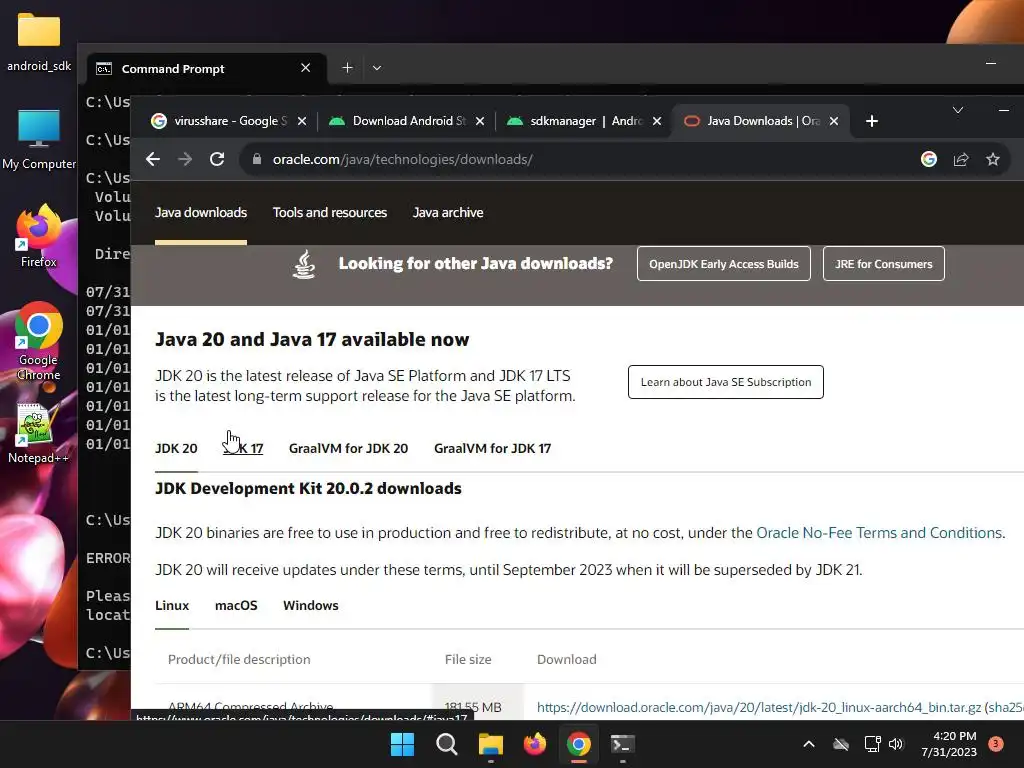Open Oracle No-Fee Terms and Conditions link
Screen dimensions: 1024x768
pos(879,533)
